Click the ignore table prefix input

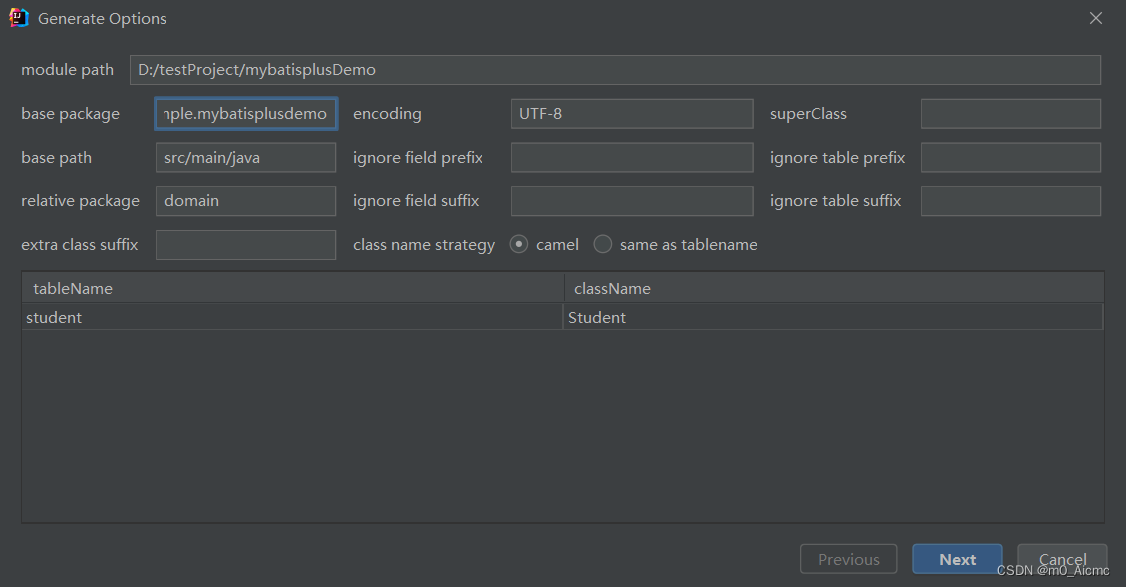point(1010,157)
